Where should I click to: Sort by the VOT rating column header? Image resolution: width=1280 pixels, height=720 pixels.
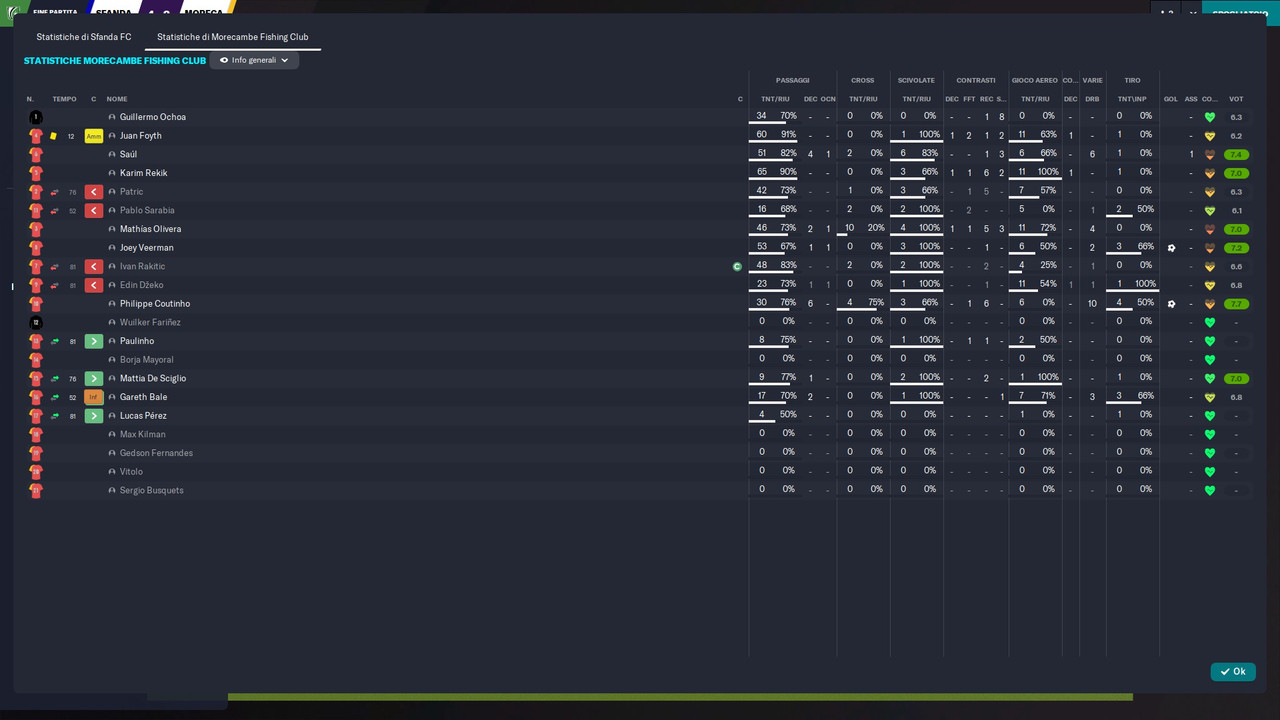click(1236, 99)
